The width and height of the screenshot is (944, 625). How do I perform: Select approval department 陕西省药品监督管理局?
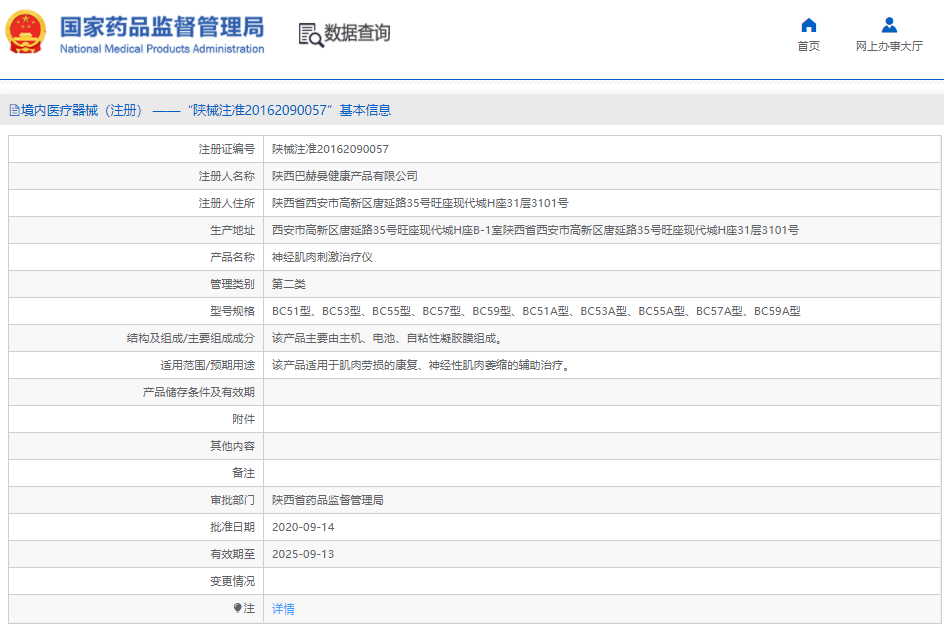[328, 500]
